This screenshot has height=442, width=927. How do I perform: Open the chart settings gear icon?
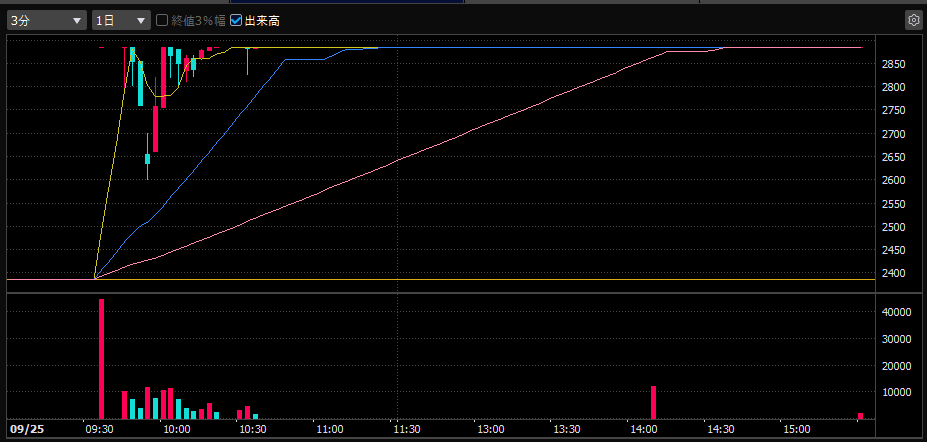pyautogui.click(x=913, y=20)
